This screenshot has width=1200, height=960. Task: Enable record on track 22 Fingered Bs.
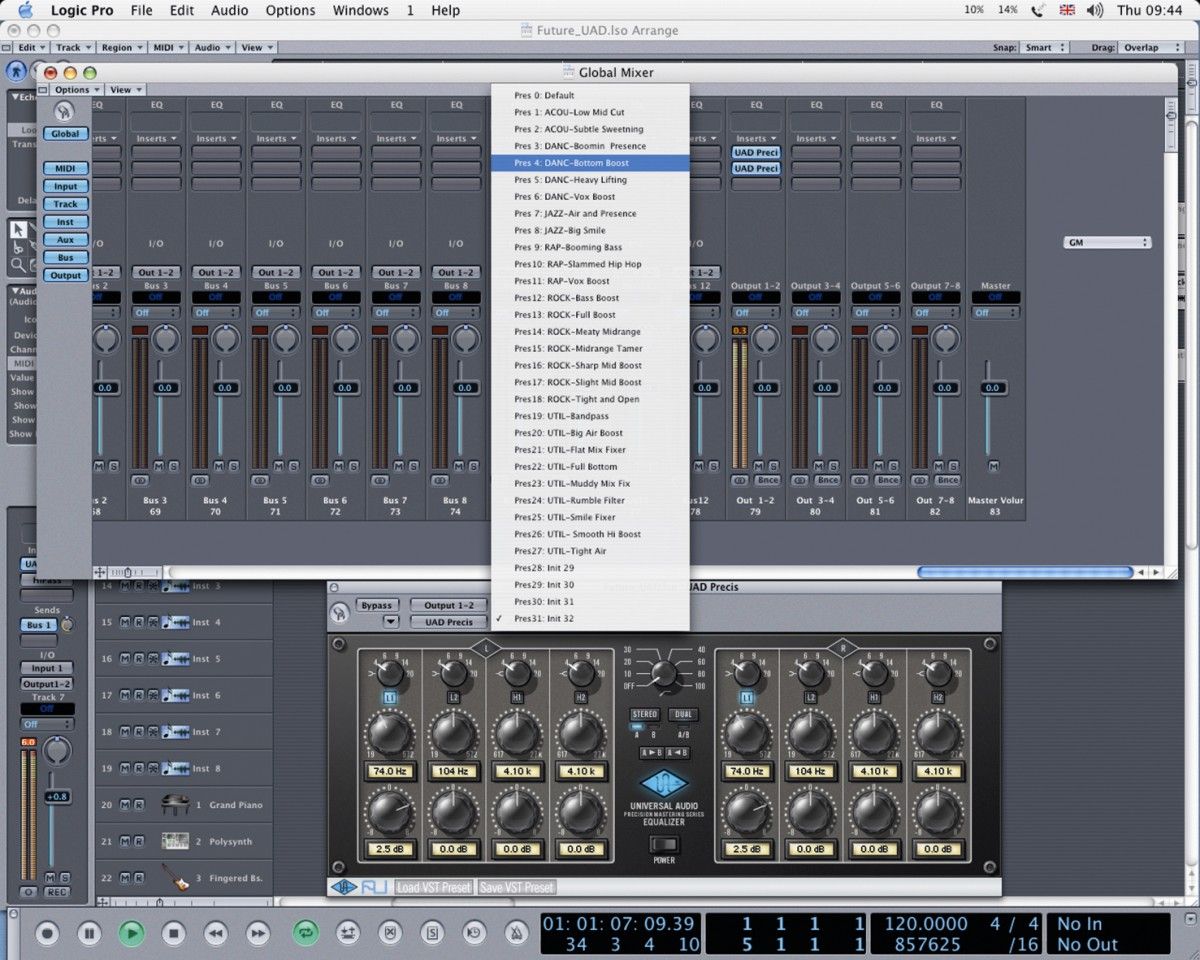click(138, 878)
